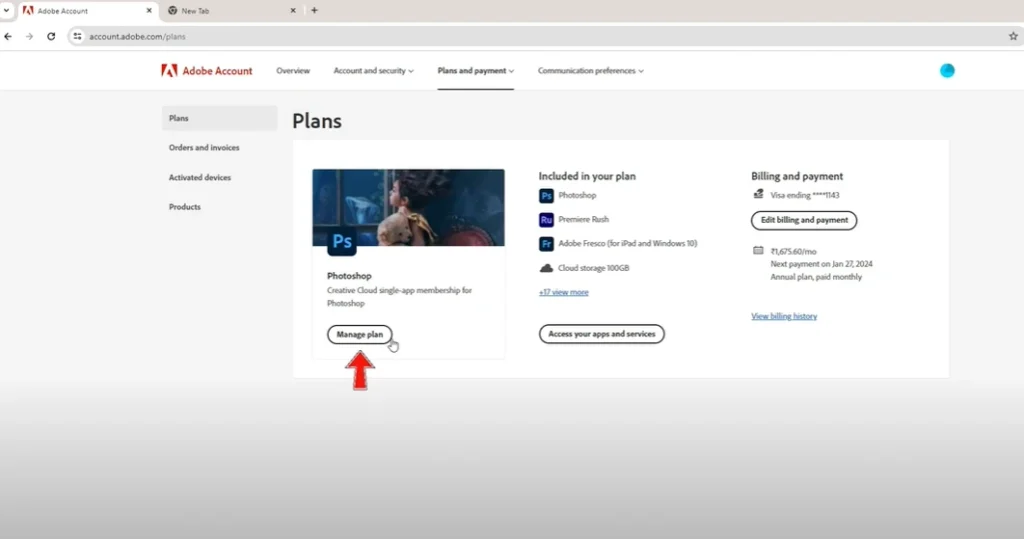The height and width of the screenshot is (539, 1024).
Task: Click the Manage plan button
Action: coord(360,335)
